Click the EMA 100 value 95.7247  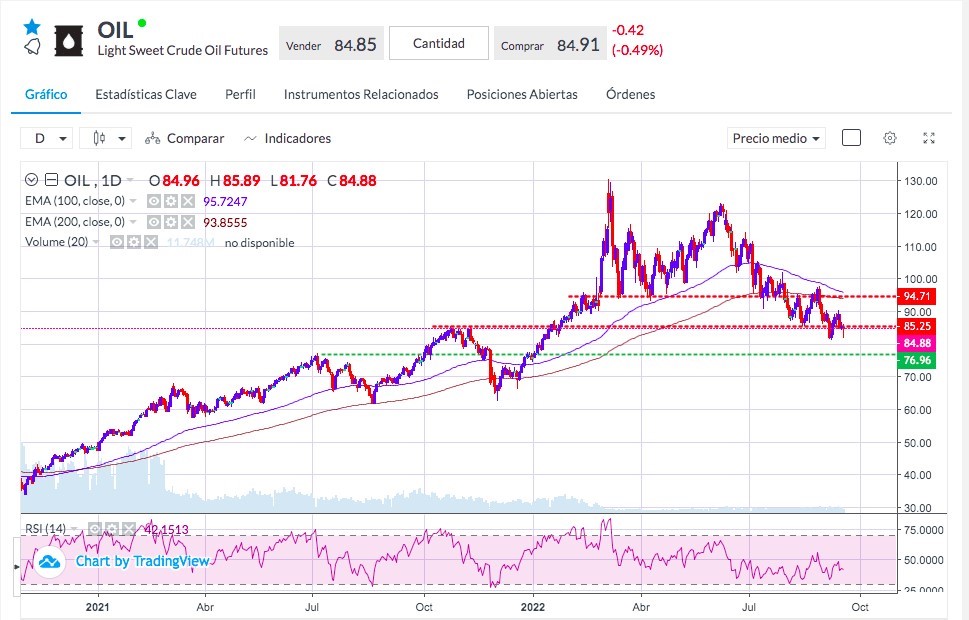225,202
